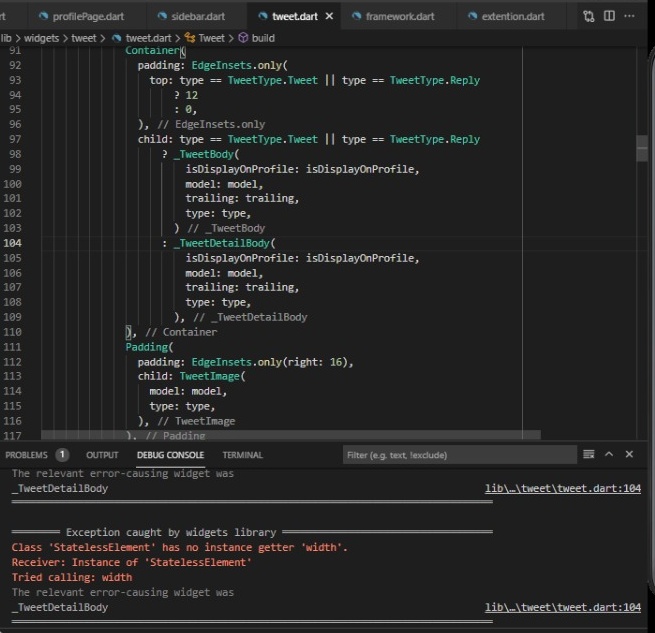Select the tweet.dart editor tab
This screenshot has width=655, height=633.
point(294,16)
